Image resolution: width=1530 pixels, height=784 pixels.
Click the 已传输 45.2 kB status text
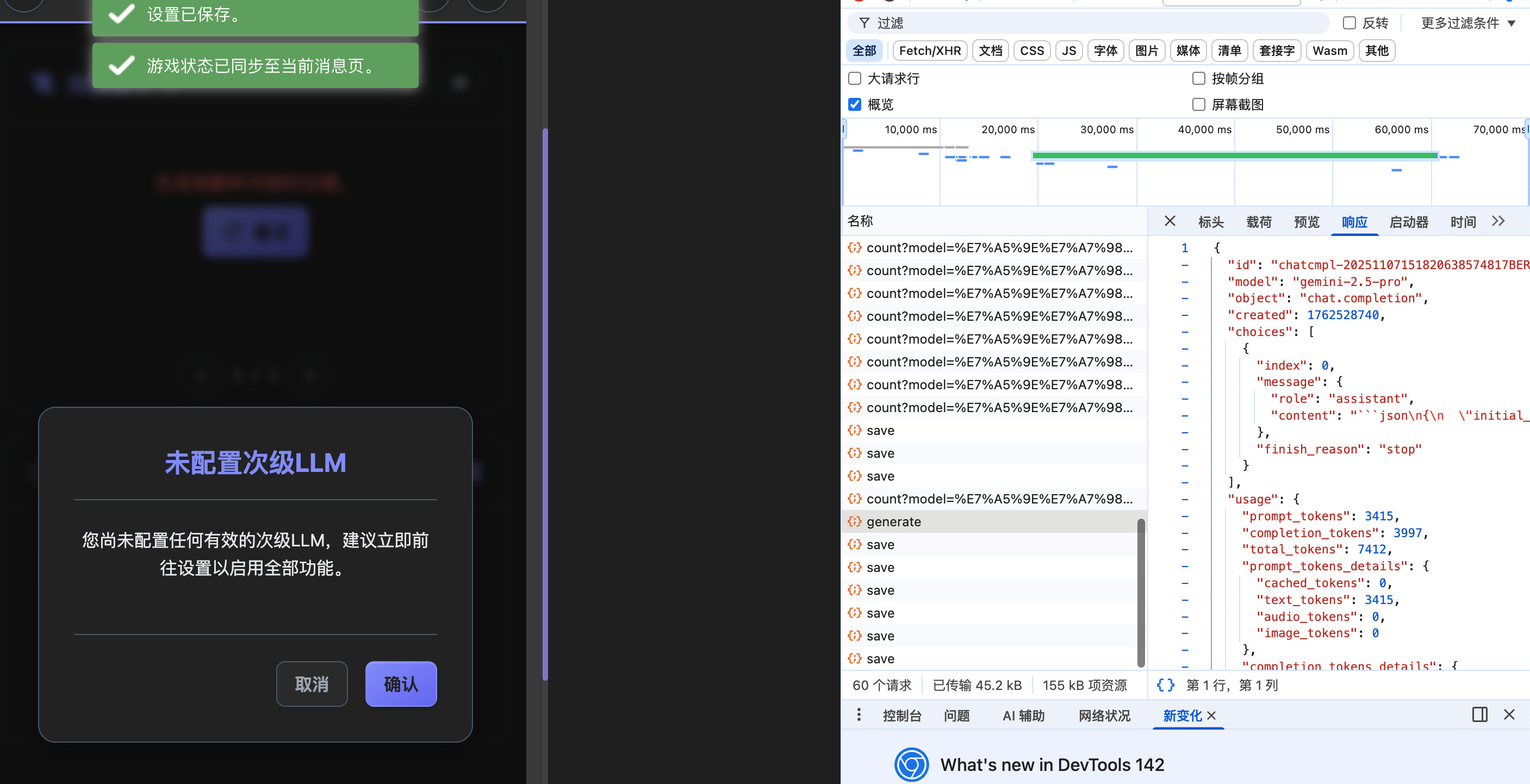[977, 685]
